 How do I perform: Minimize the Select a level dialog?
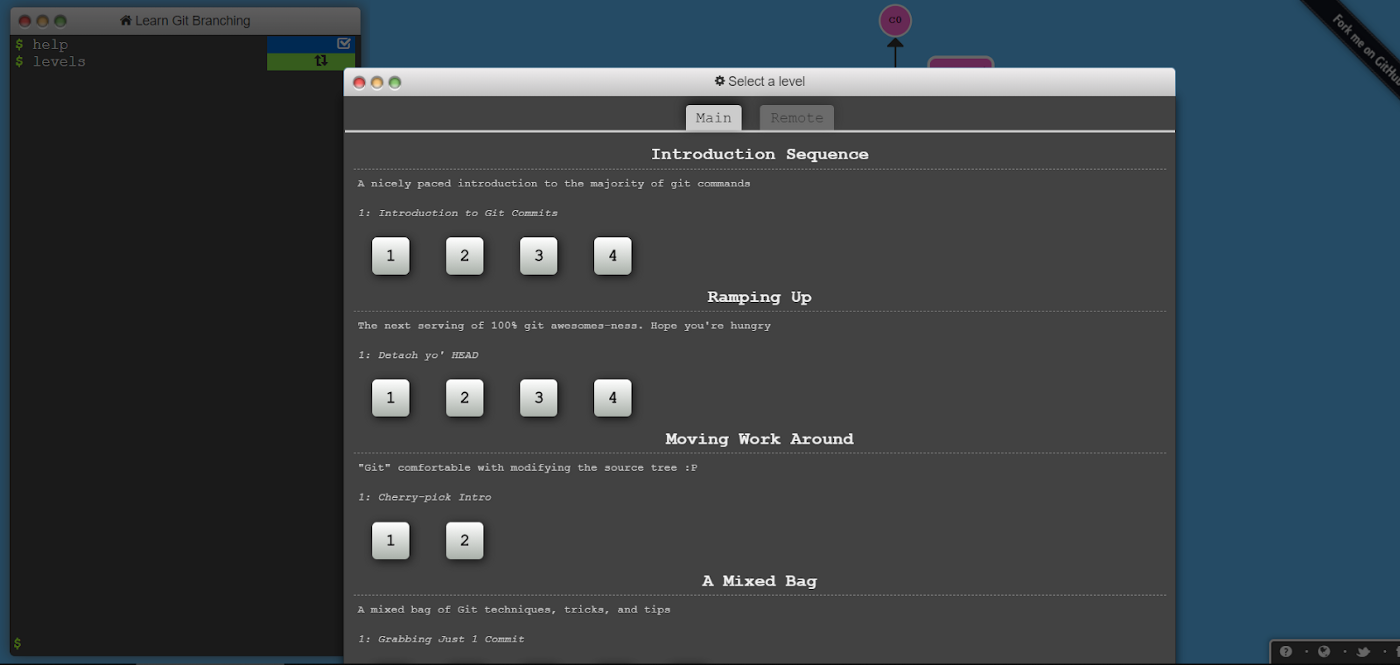(377, 83)
